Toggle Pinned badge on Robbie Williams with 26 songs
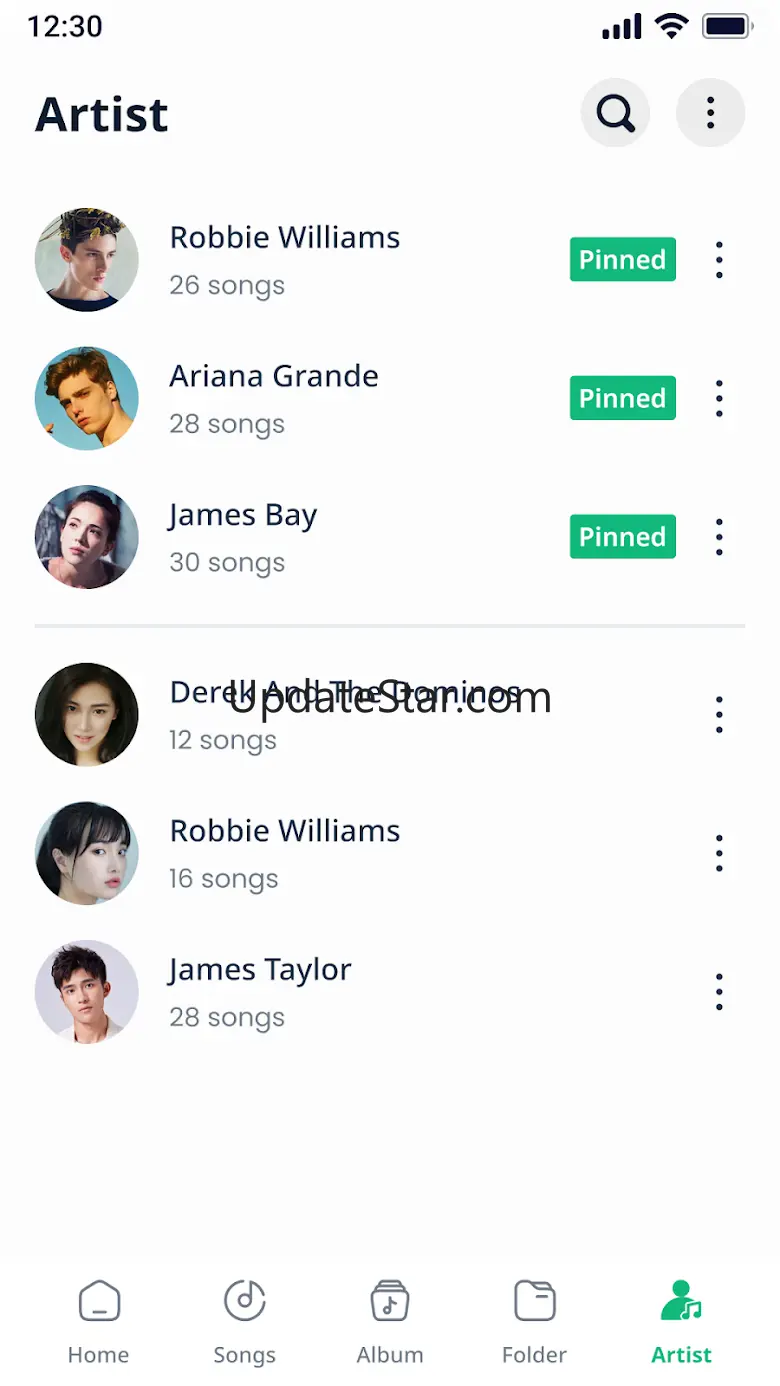This screenshot has width=780, height=1386. click(x=622, y=260)
